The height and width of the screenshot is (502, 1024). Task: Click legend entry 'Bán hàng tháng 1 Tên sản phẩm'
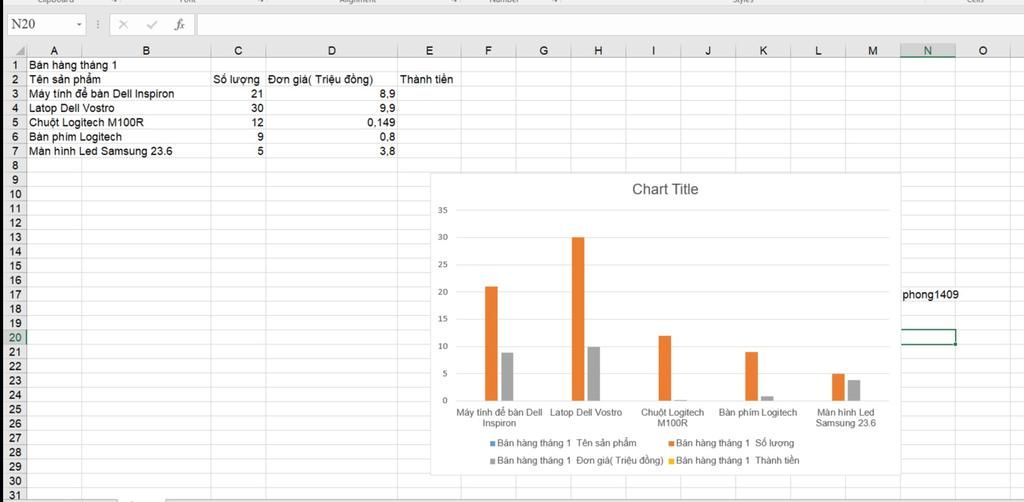(x=563, y=443)
